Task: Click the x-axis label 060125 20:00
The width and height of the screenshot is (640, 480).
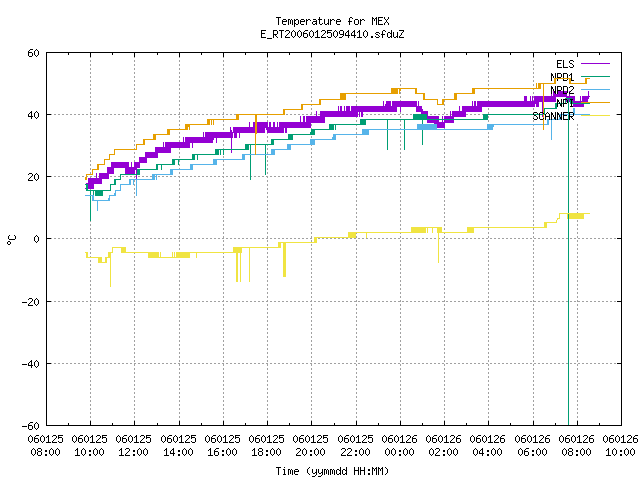Action: [311, 446]
